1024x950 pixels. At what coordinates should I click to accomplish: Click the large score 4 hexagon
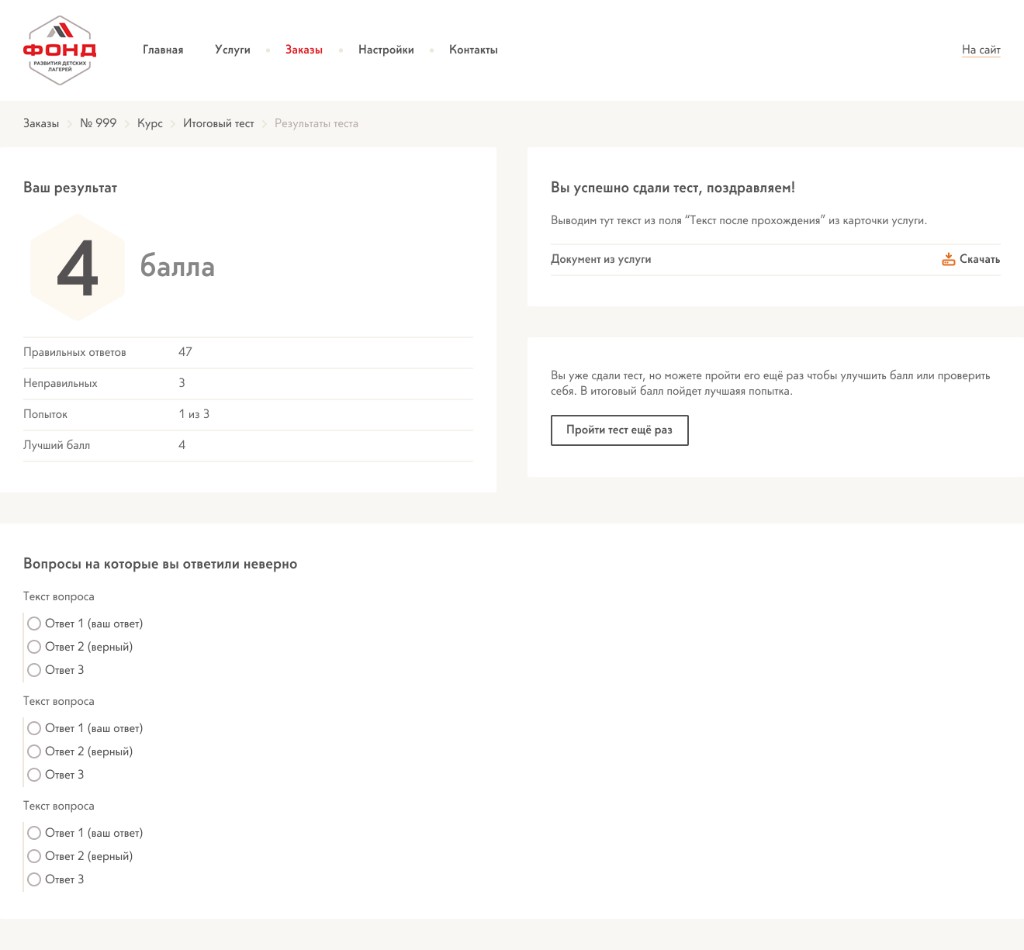[x=77, y=268]
